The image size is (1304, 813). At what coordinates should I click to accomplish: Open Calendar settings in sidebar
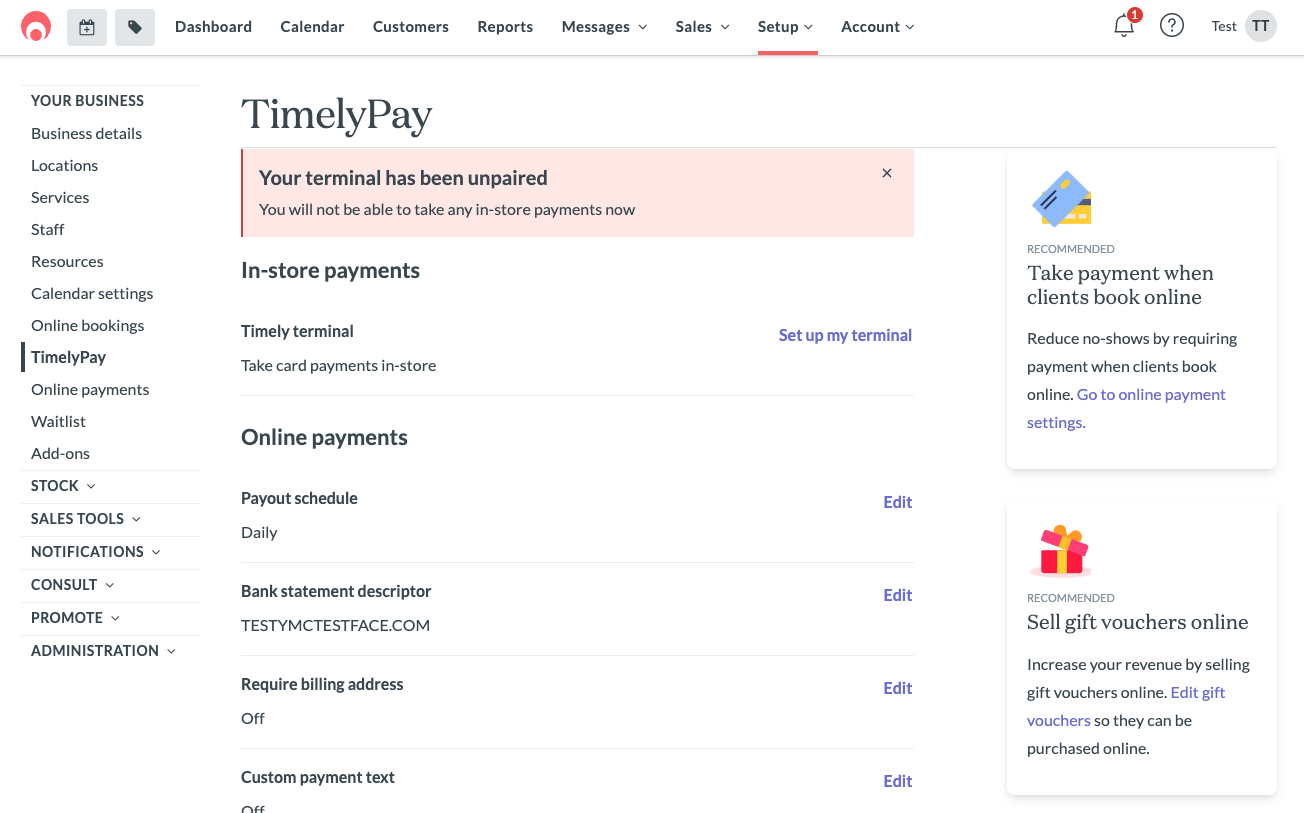pos(92,294)
